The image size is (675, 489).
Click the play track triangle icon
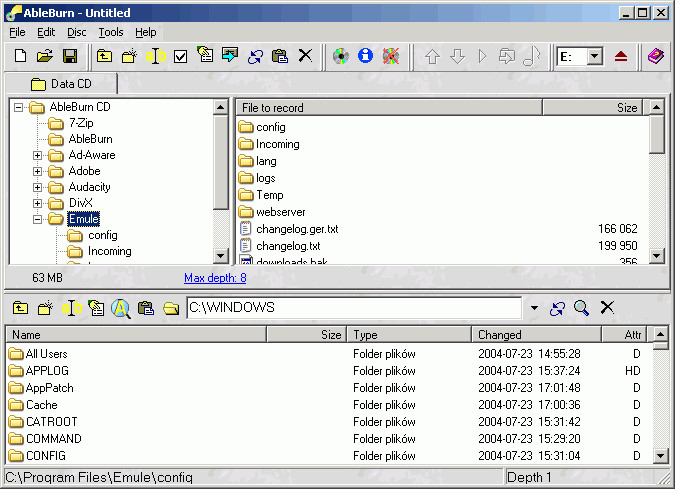click(x=482, y=56)
